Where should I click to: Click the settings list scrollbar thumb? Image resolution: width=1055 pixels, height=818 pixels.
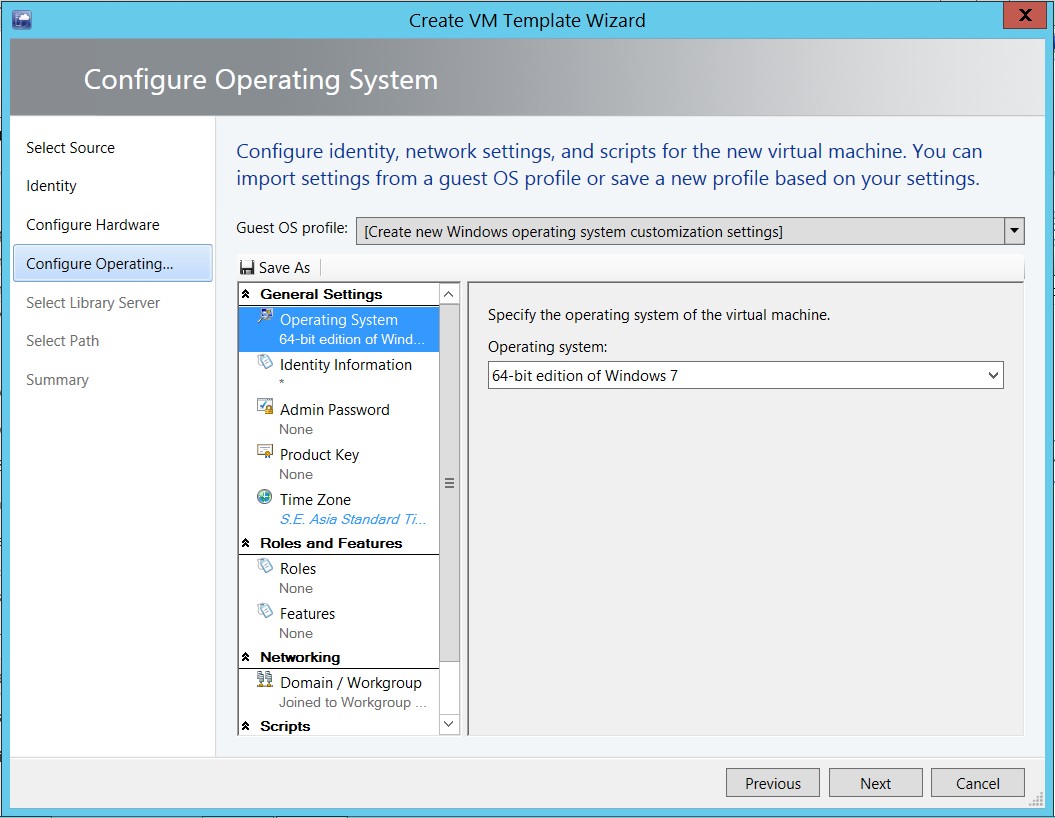449,483
